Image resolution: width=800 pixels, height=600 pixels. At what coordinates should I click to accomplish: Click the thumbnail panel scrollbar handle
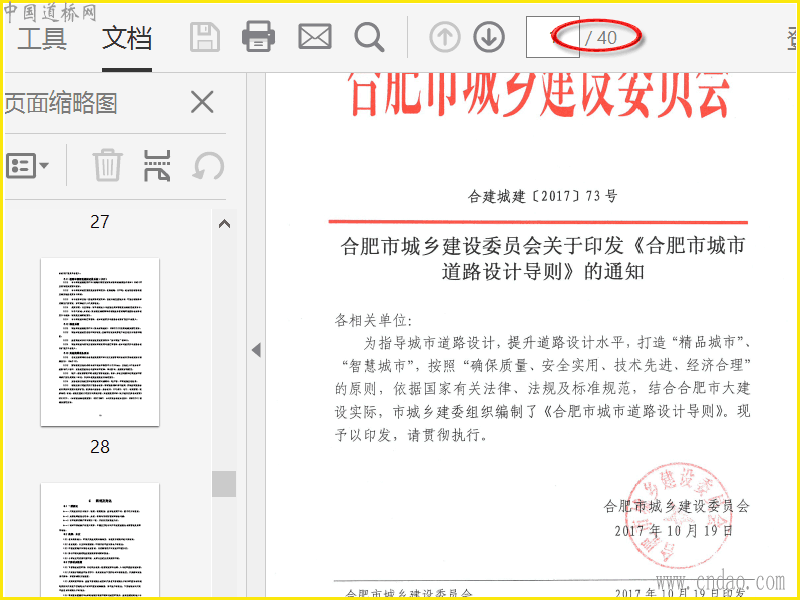point(224,484)
